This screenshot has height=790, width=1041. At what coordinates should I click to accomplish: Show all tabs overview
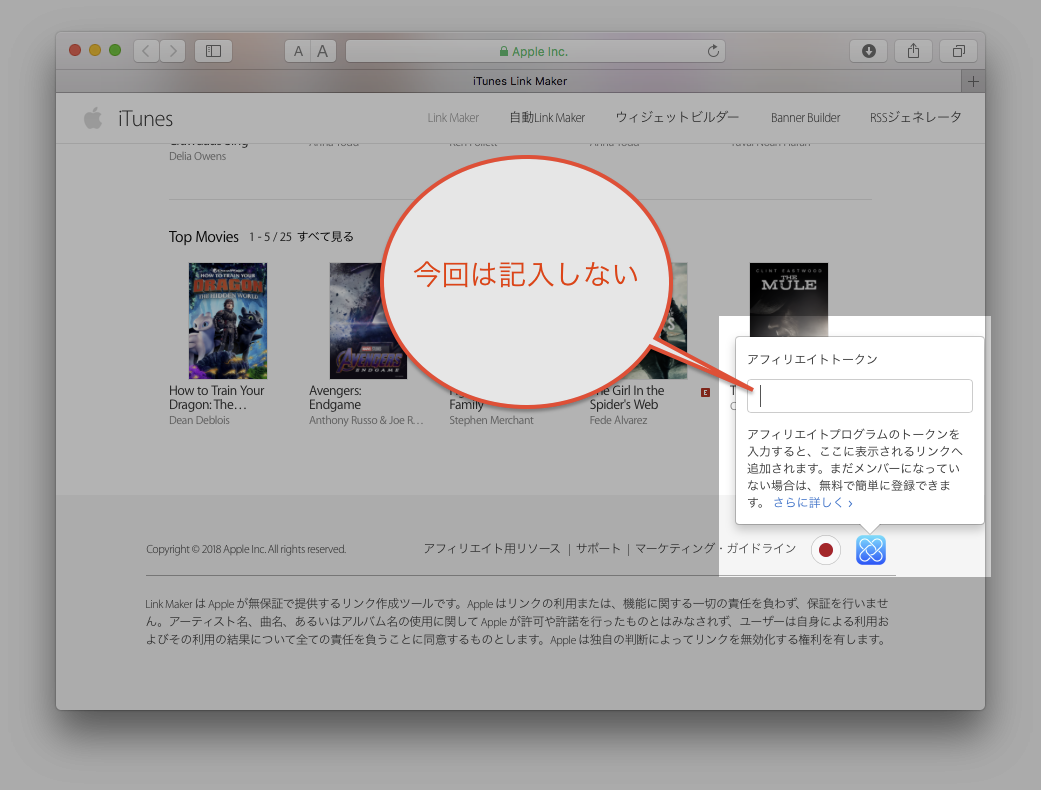[x=957, y=50]
